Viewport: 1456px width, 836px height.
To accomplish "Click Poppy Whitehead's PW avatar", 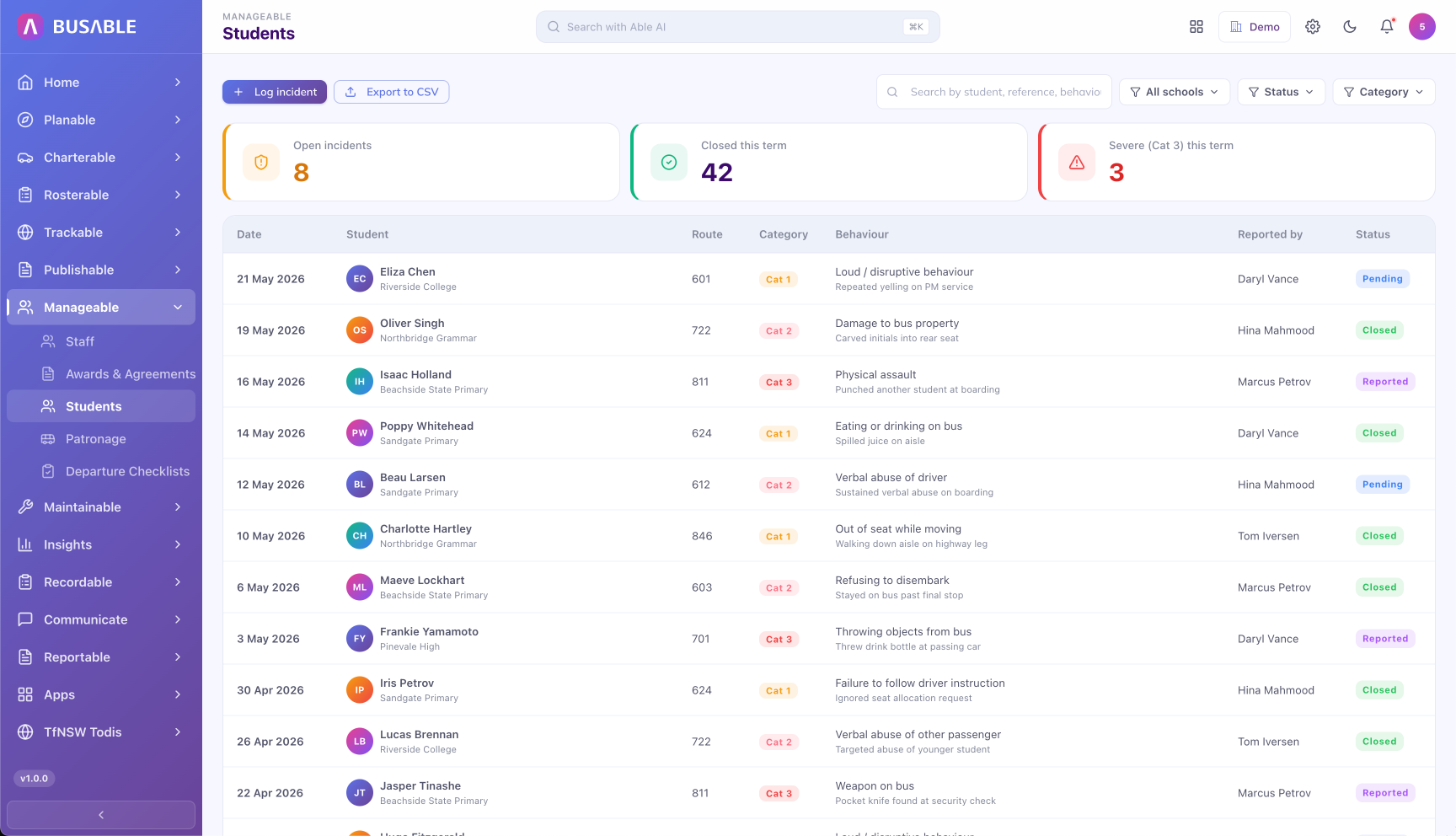I will click(x=360, y=433).
